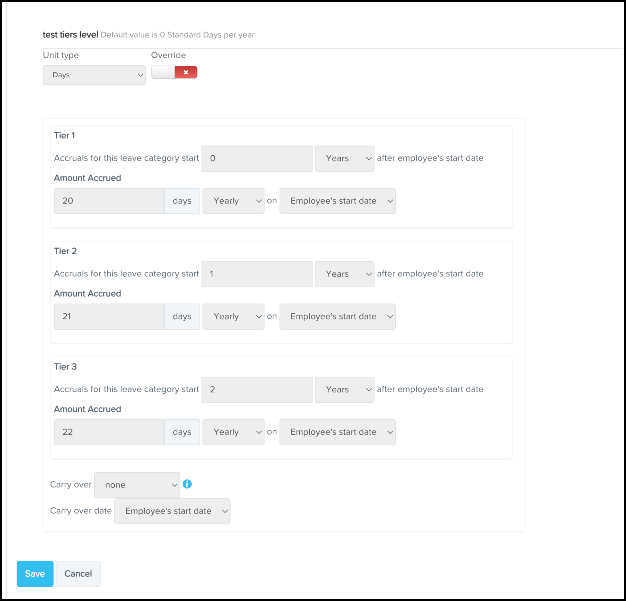The height and width of the screenshot is (601, 626).
Task: Open the Carry over none dropdown
Action: [x=137, y=485]
